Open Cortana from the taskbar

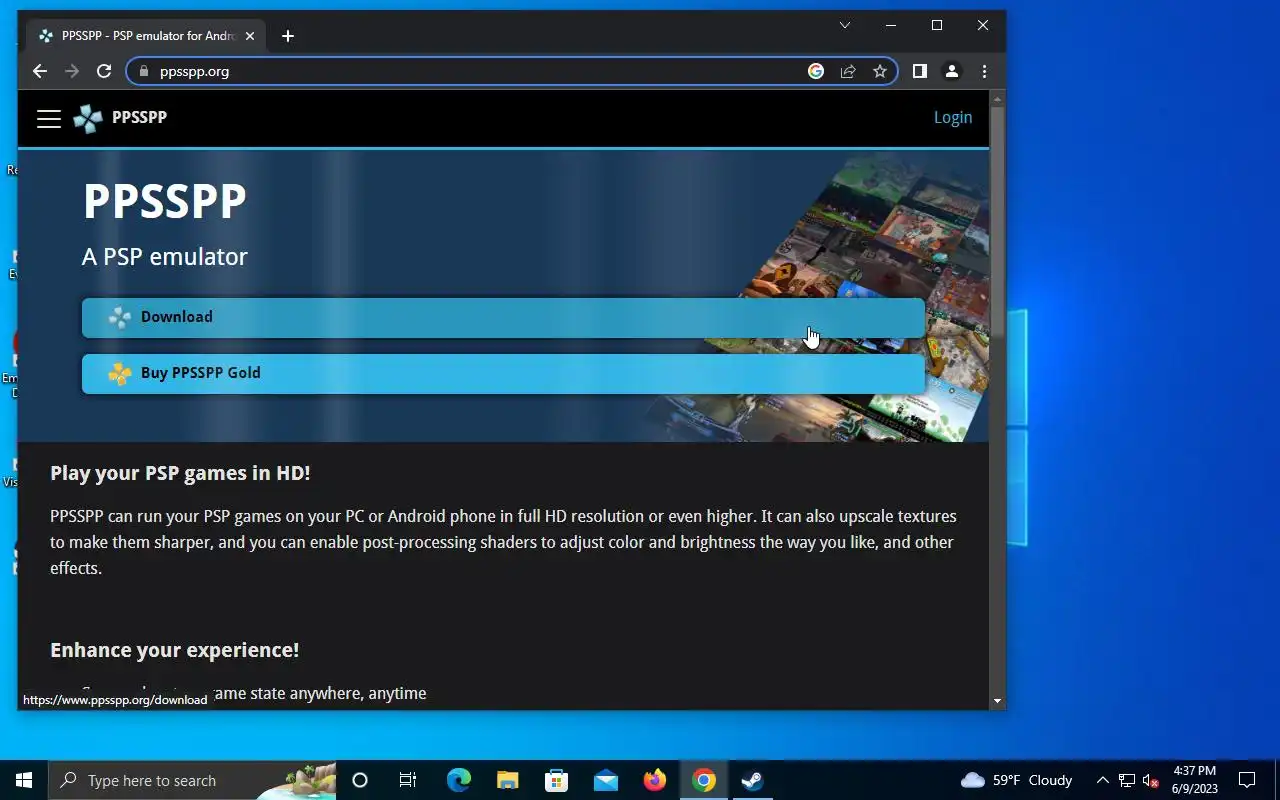(x=360, y=780)
